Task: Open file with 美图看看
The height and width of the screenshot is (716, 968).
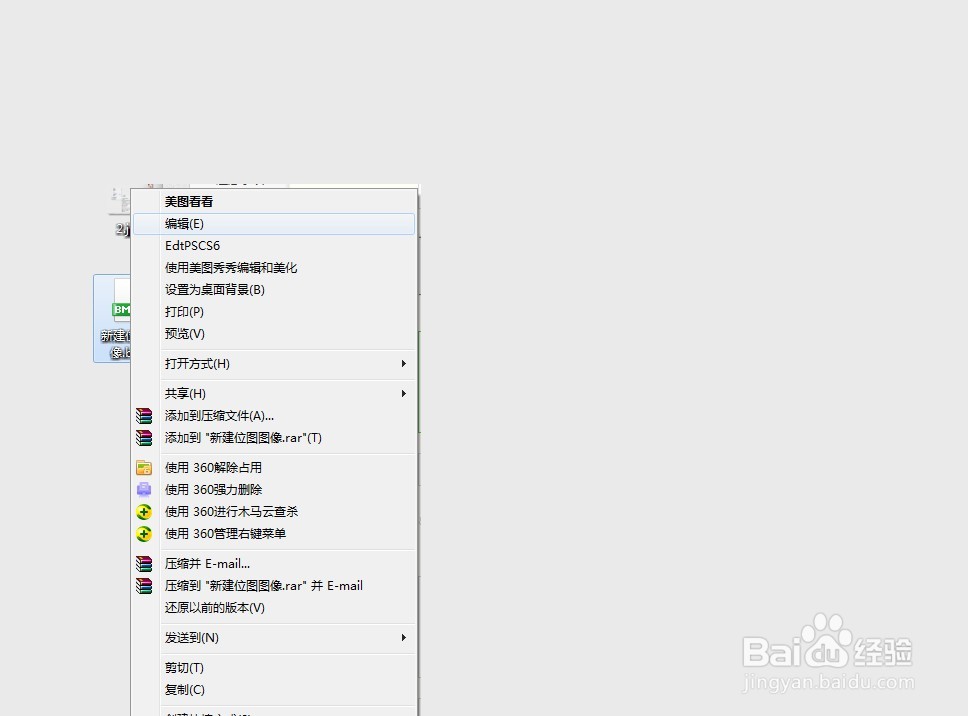Action: tap(274, 202)
